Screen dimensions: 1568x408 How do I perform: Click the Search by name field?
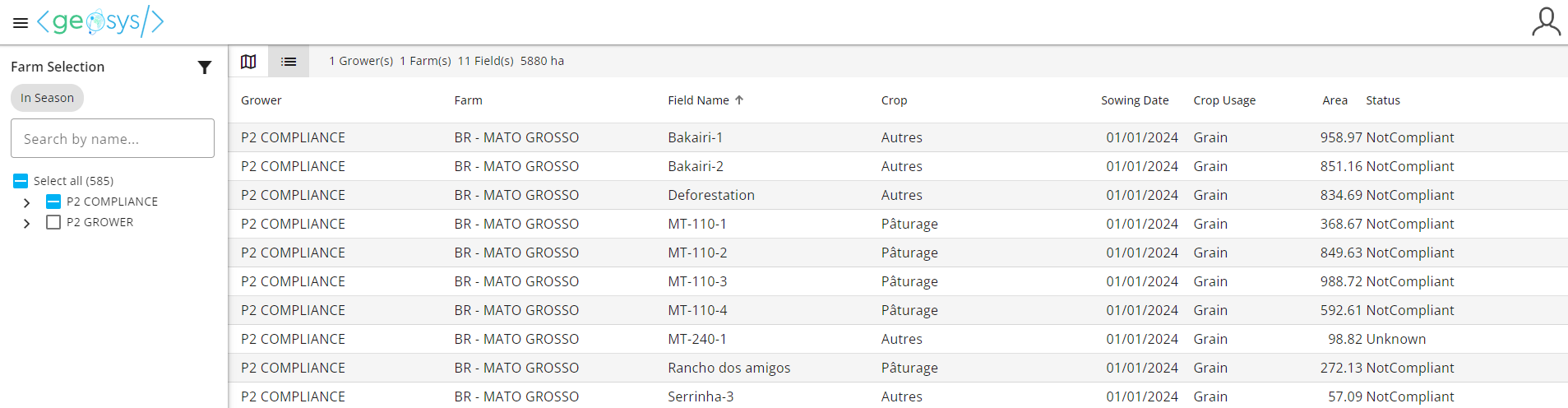tap(113, 138)
